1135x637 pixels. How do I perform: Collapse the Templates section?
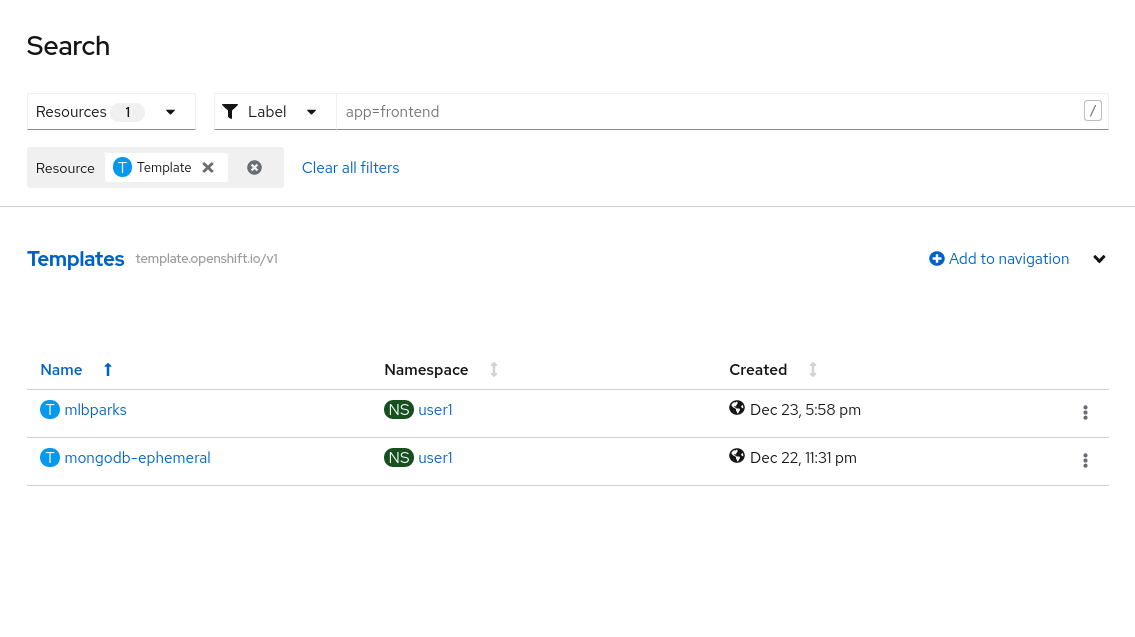pos(1099,259)
